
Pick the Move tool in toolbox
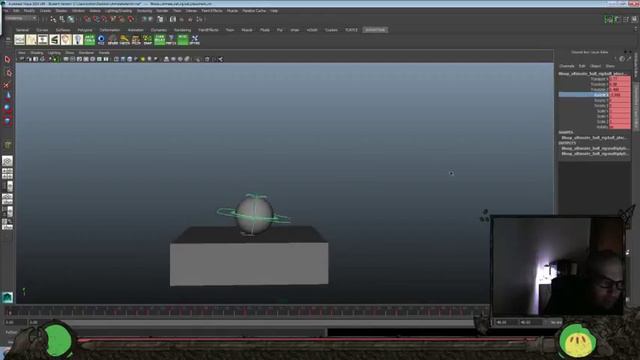7,96
